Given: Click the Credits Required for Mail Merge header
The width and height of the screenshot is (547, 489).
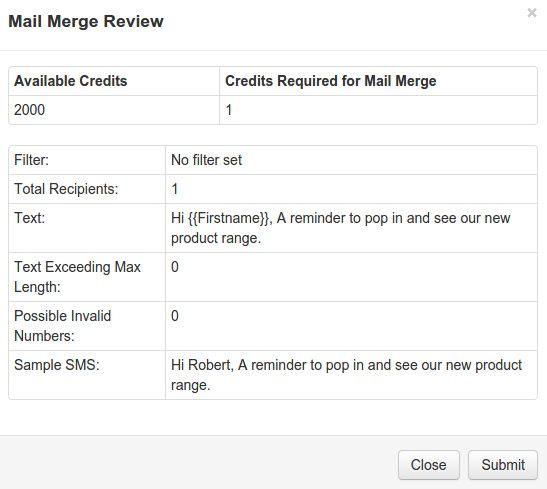Looking at the screenshot, I should [330, 81].
